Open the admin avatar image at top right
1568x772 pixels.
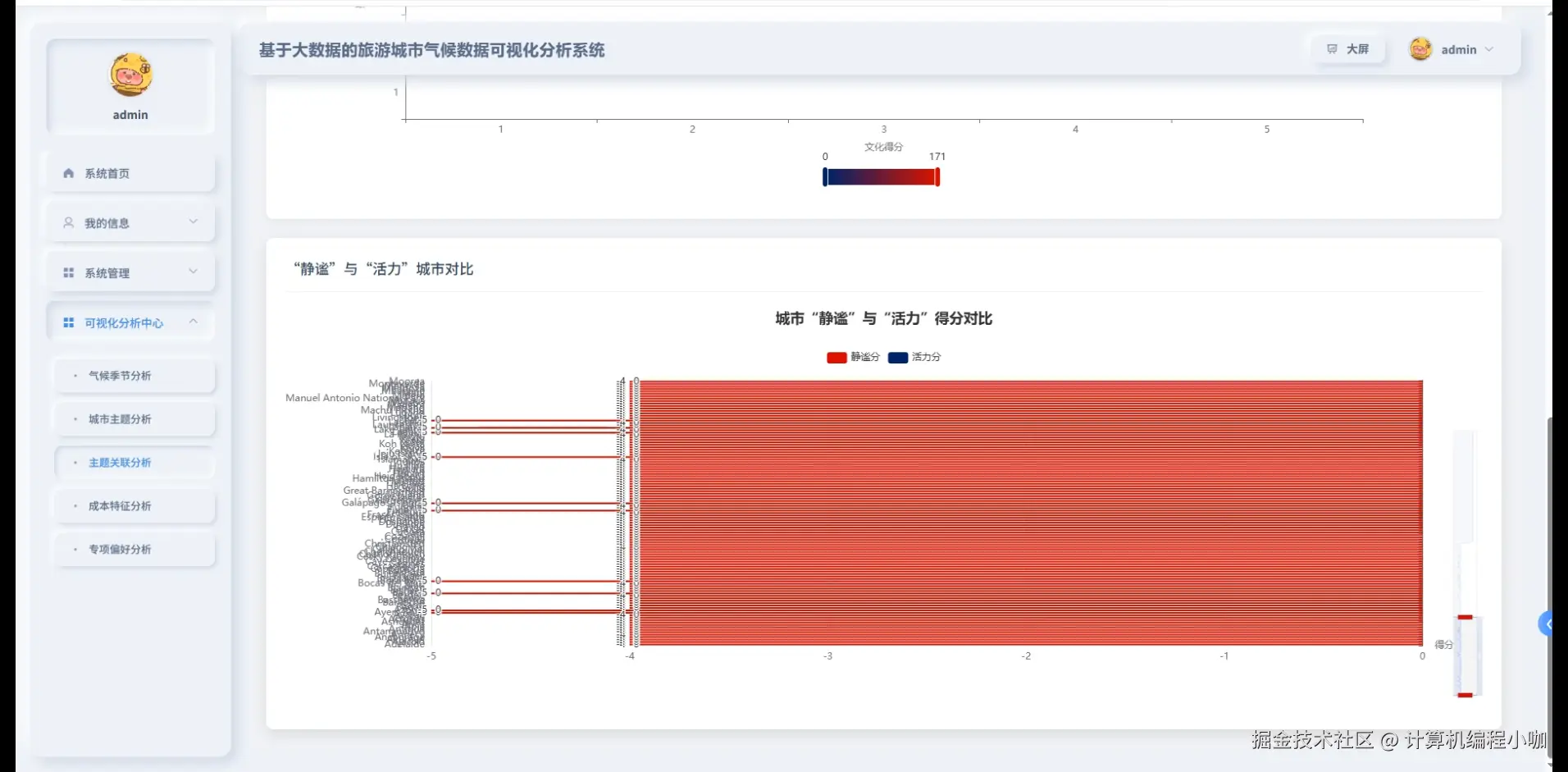pos(1420,48)
